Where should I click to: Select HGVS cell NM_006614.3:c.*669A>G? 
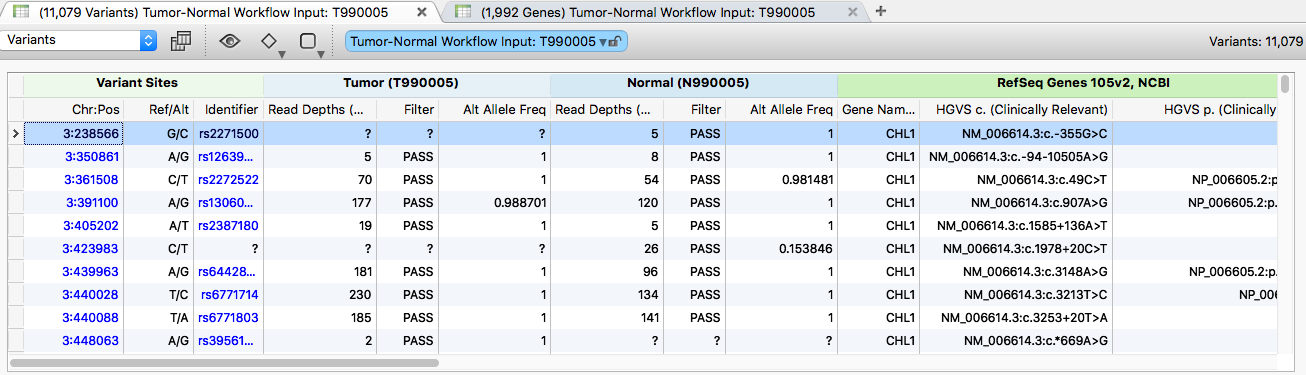point(1016,341)
